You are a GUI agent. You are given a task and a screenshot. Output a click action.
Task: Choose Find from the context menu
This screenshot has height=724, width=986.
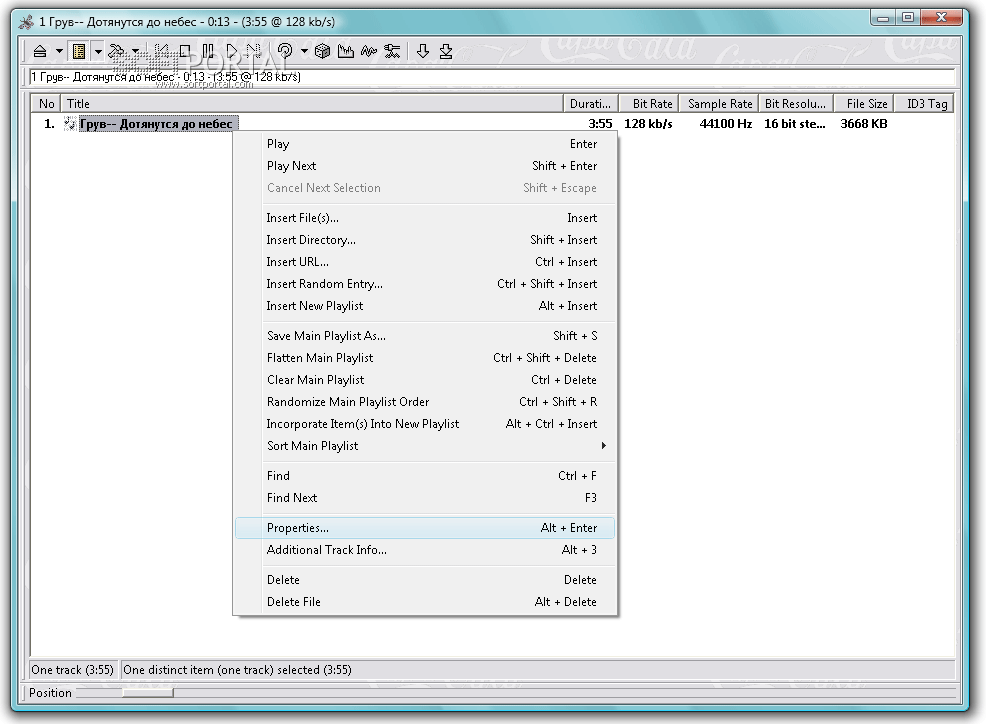425,476
